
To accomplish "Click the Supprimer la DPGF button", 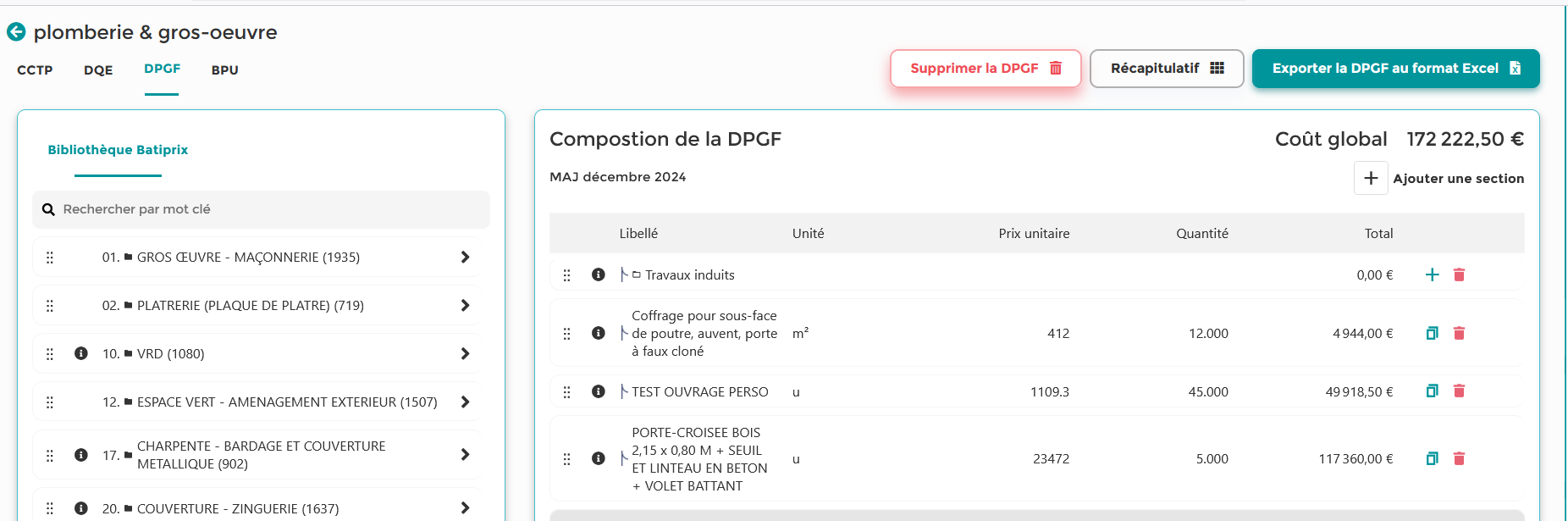I will point(986,69).
